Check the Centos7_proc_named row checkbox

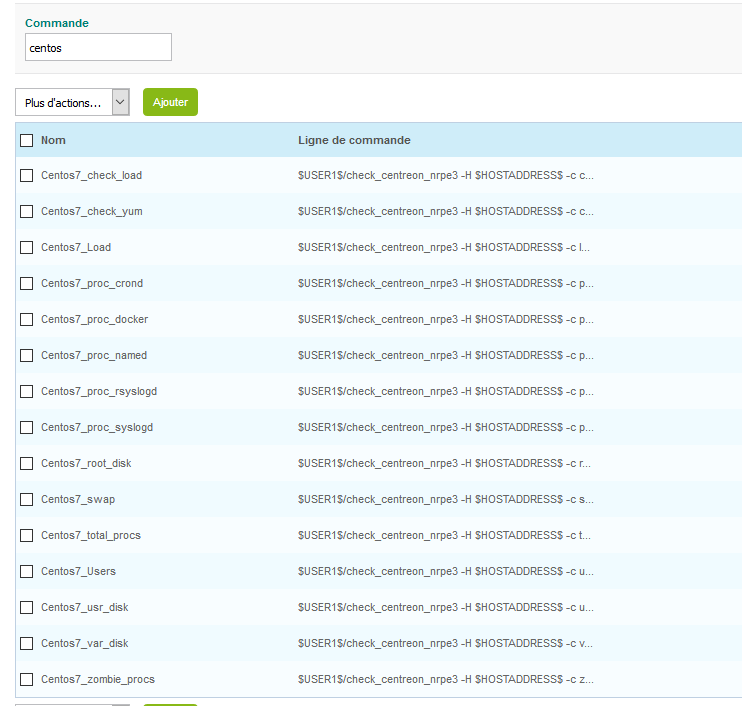[26, 355]
